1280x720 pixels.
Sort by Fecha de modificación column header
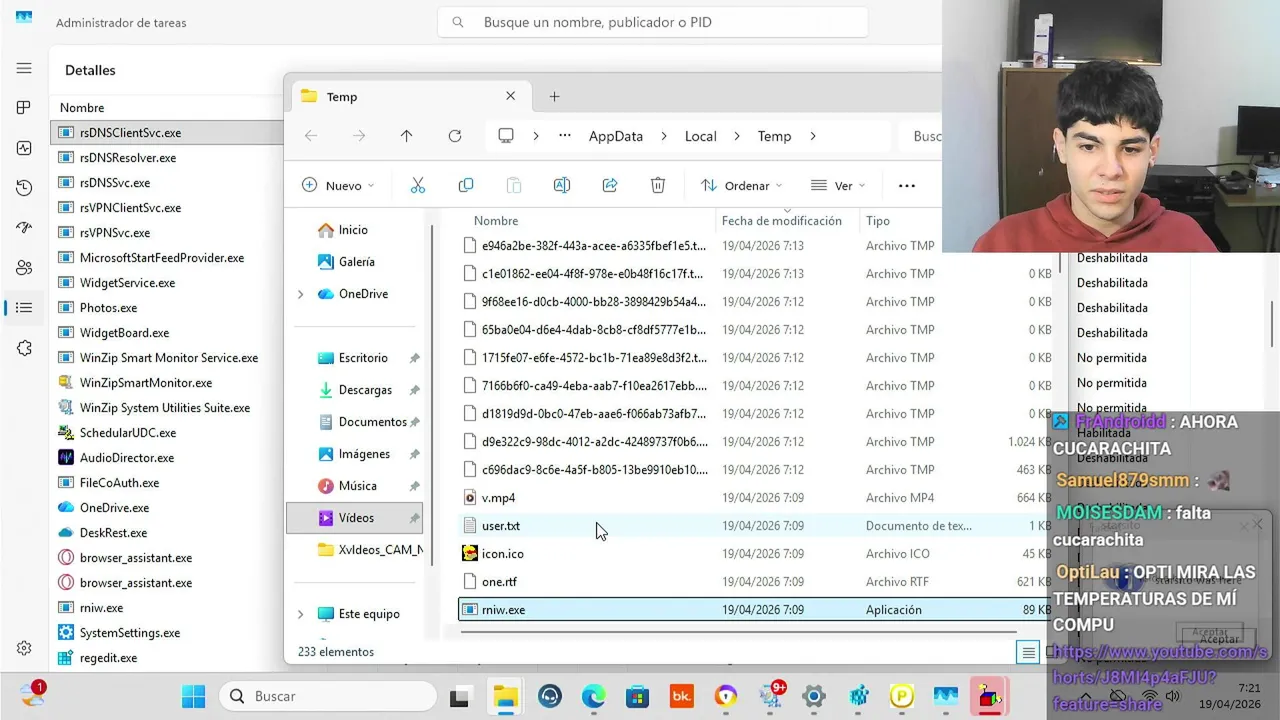click(x=782, y=221)
